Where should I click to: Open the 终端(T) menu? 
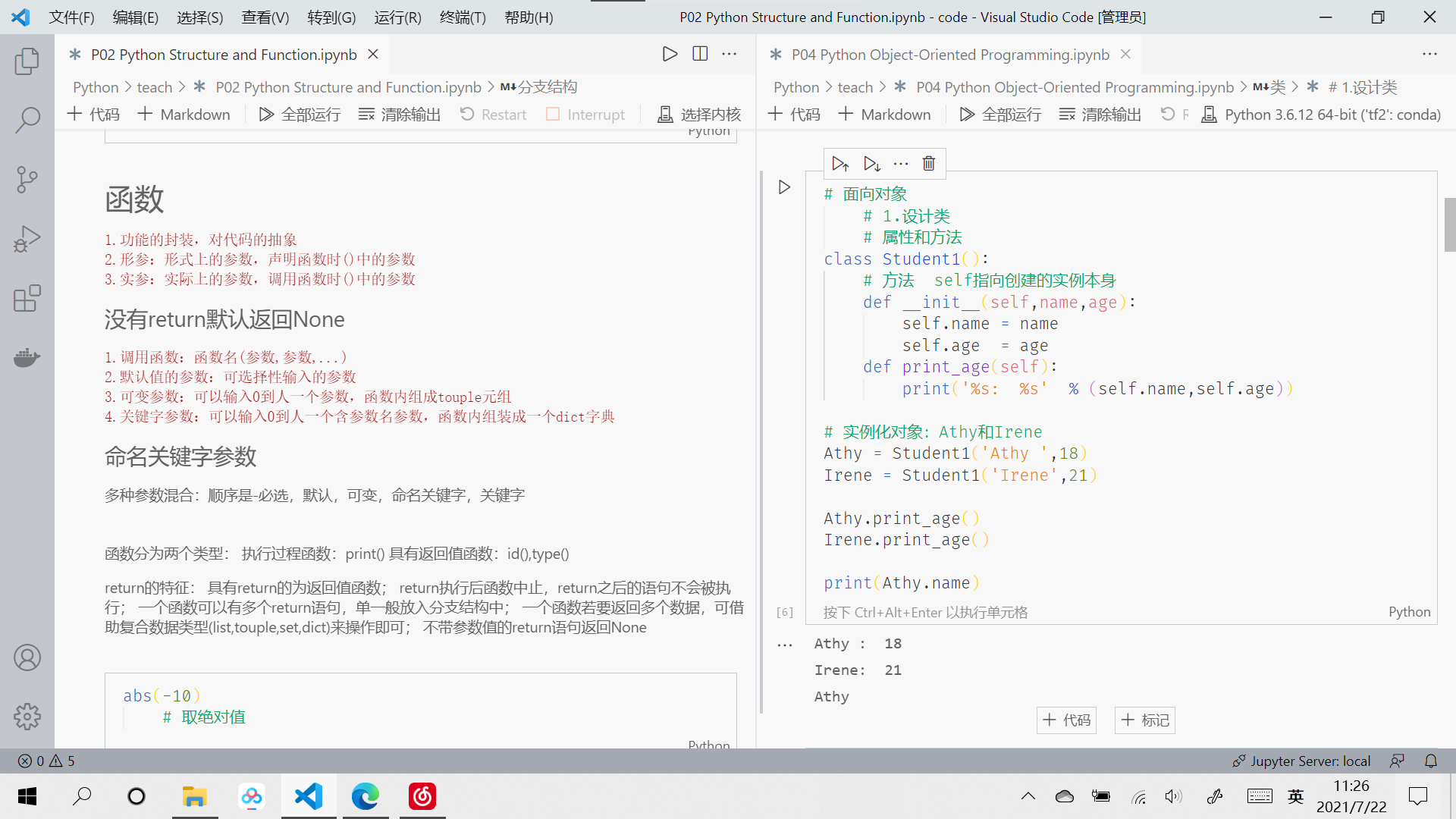click(x=462, y=17)
